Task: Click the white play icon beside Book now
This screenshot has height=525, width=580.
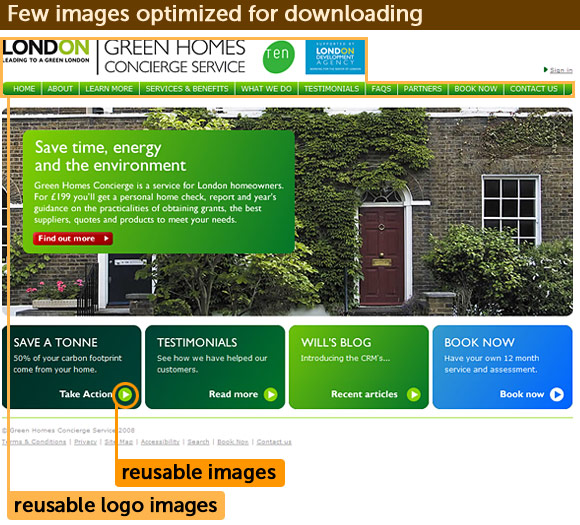Action: click(557, 394)
